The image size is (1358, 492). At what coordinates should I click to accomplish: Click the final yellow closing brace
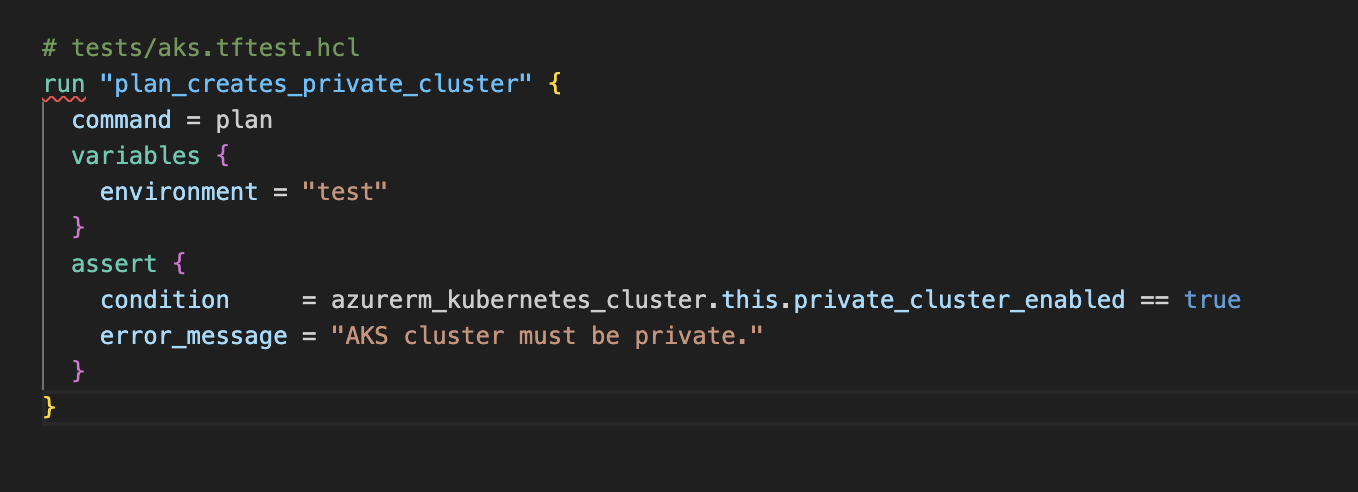50,408
